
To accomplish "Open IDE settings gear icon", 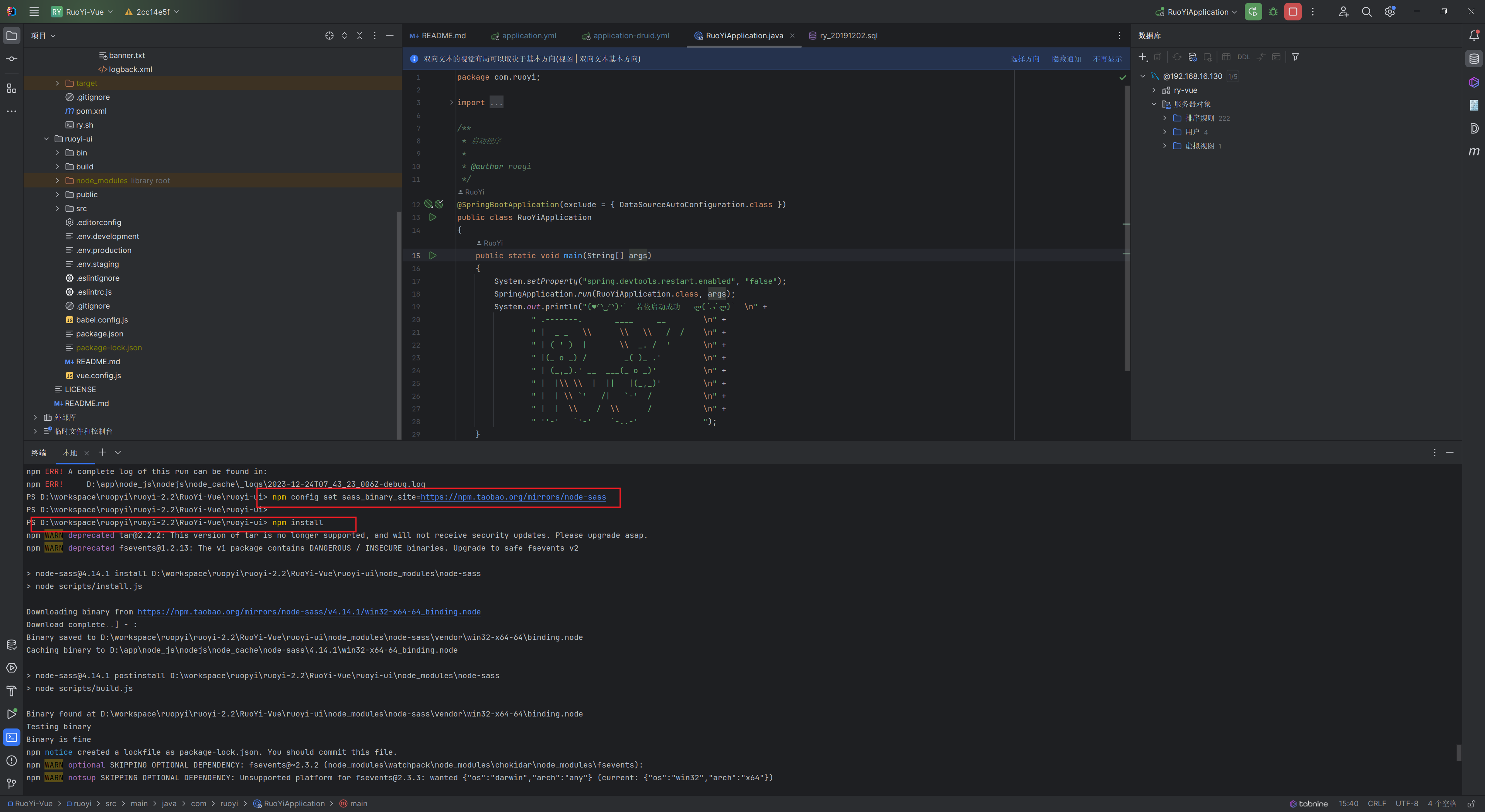I will click(1390, 12).
